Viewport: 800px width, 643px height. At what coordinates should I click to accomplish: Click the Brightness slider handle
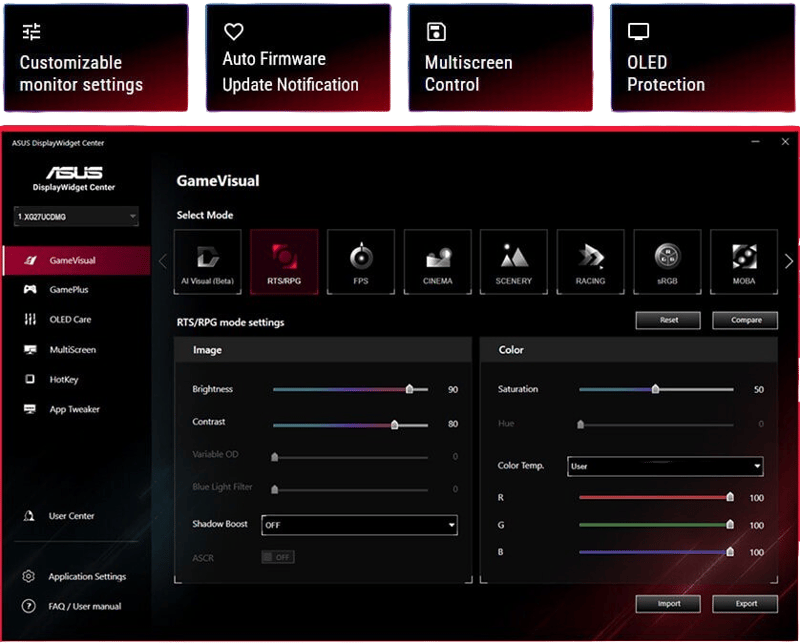click(409, 389)
